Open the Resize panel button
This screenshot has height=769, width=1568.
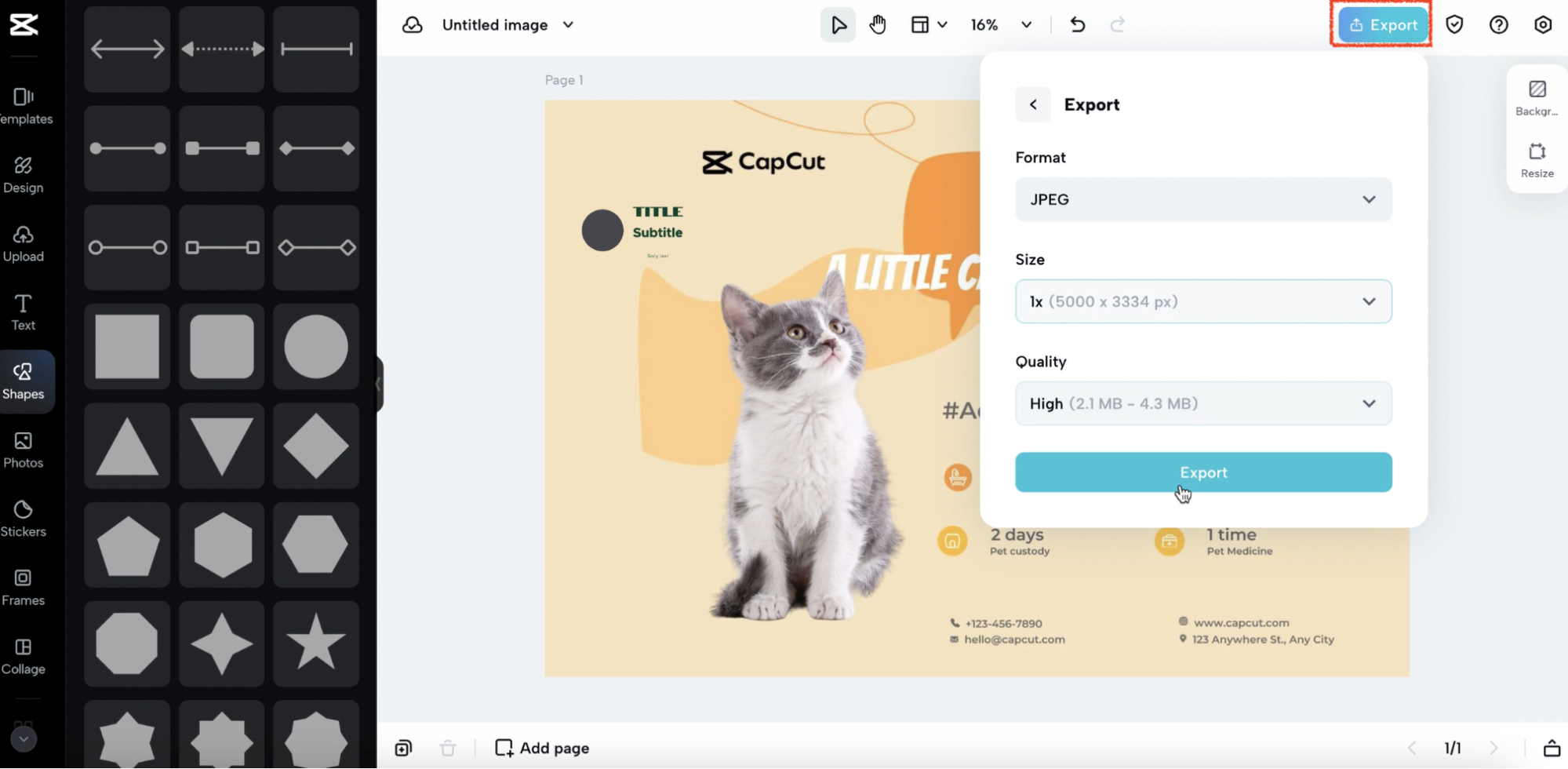coord(1537,160)
